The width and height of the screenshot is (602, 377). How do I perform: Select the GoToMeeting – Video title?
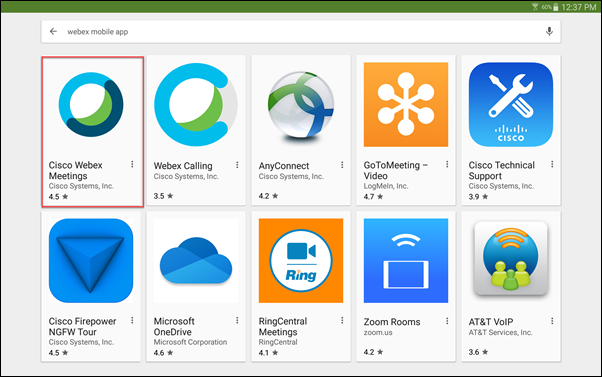point(395,170)
